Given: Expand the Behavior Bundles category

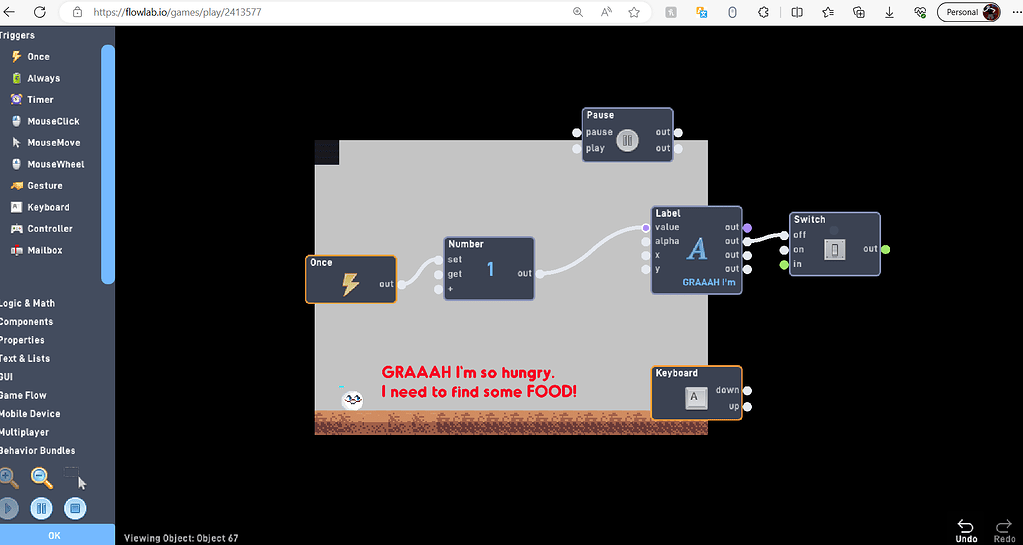Looking at the screenshot, I should point(38,451).
